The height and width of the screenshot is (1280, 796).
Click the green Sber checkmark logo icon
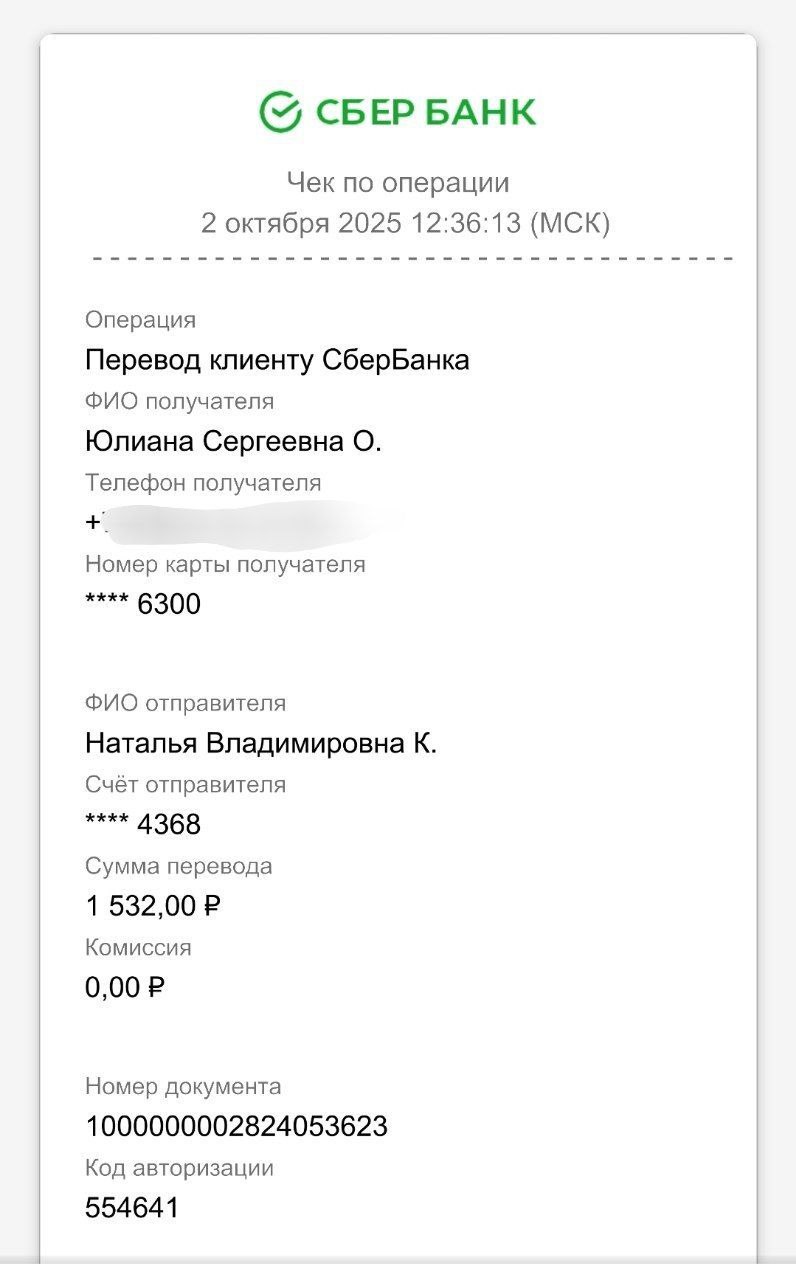click(280, 111)
